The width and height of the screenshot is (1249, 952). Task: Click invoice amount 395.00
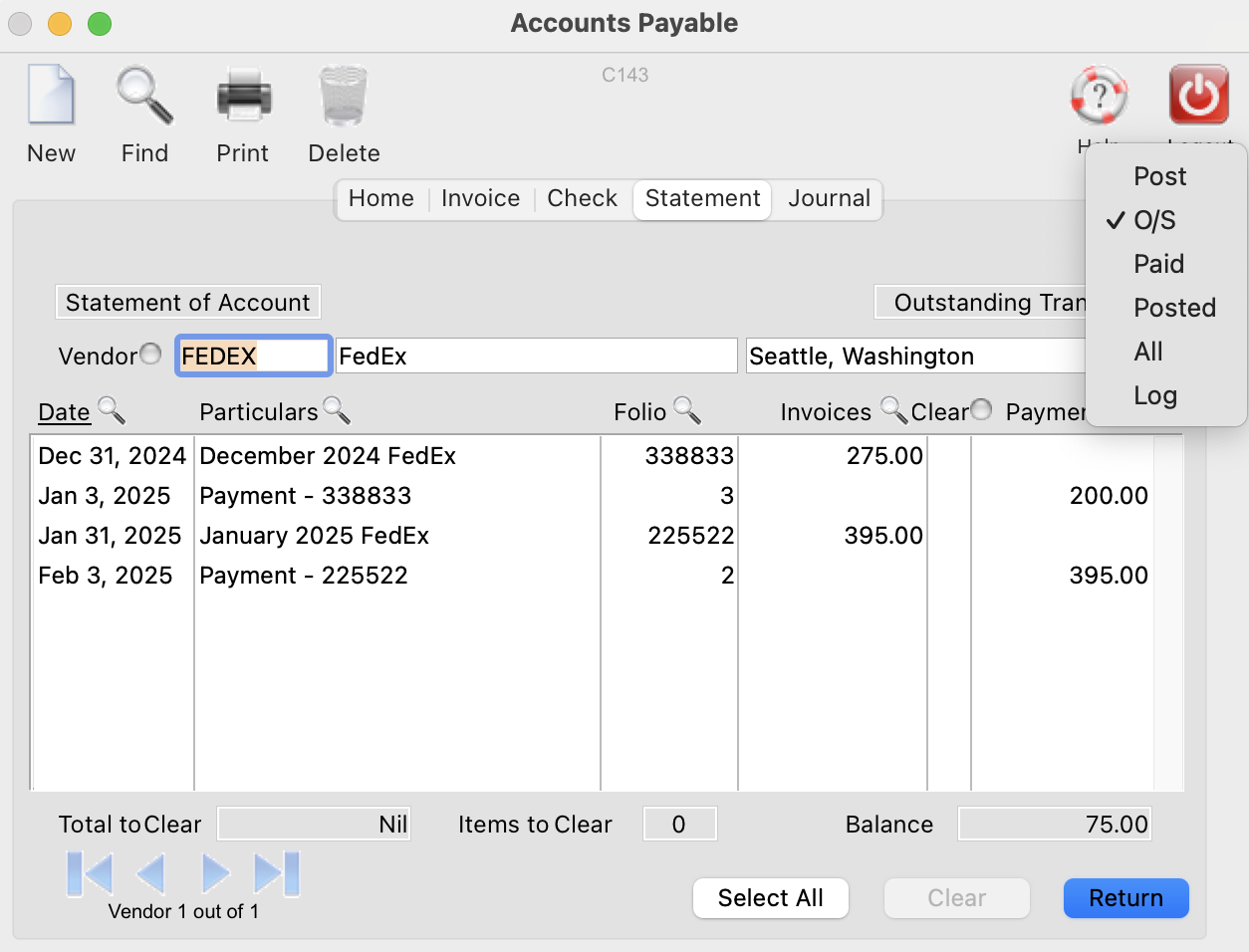pos(883,536)
